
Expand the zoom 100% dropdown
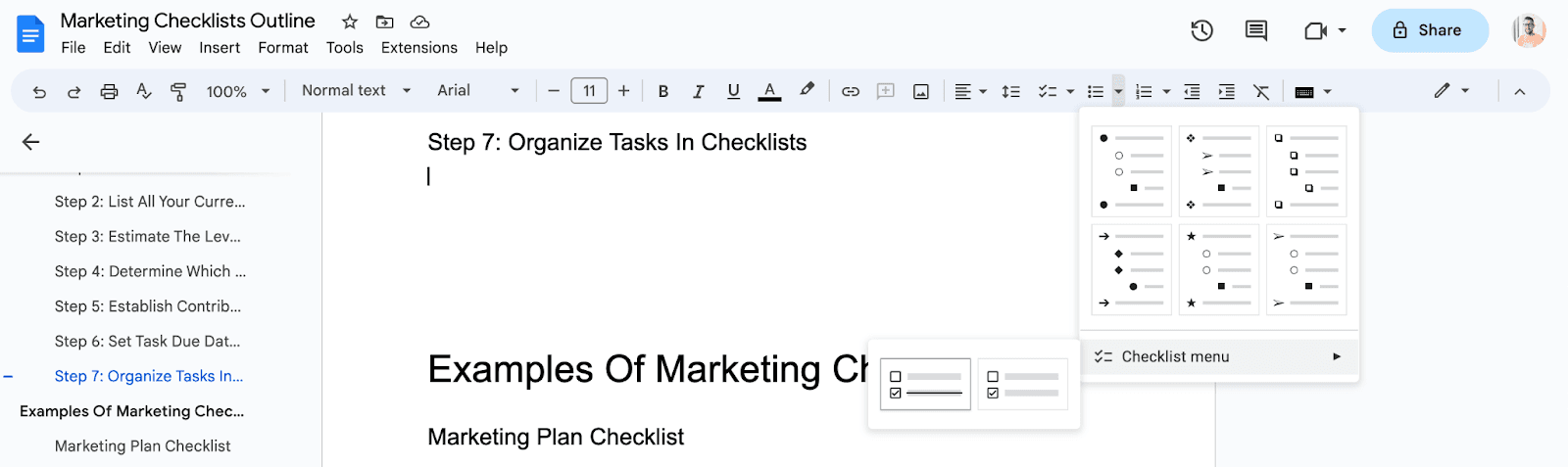tap(238, 91)
